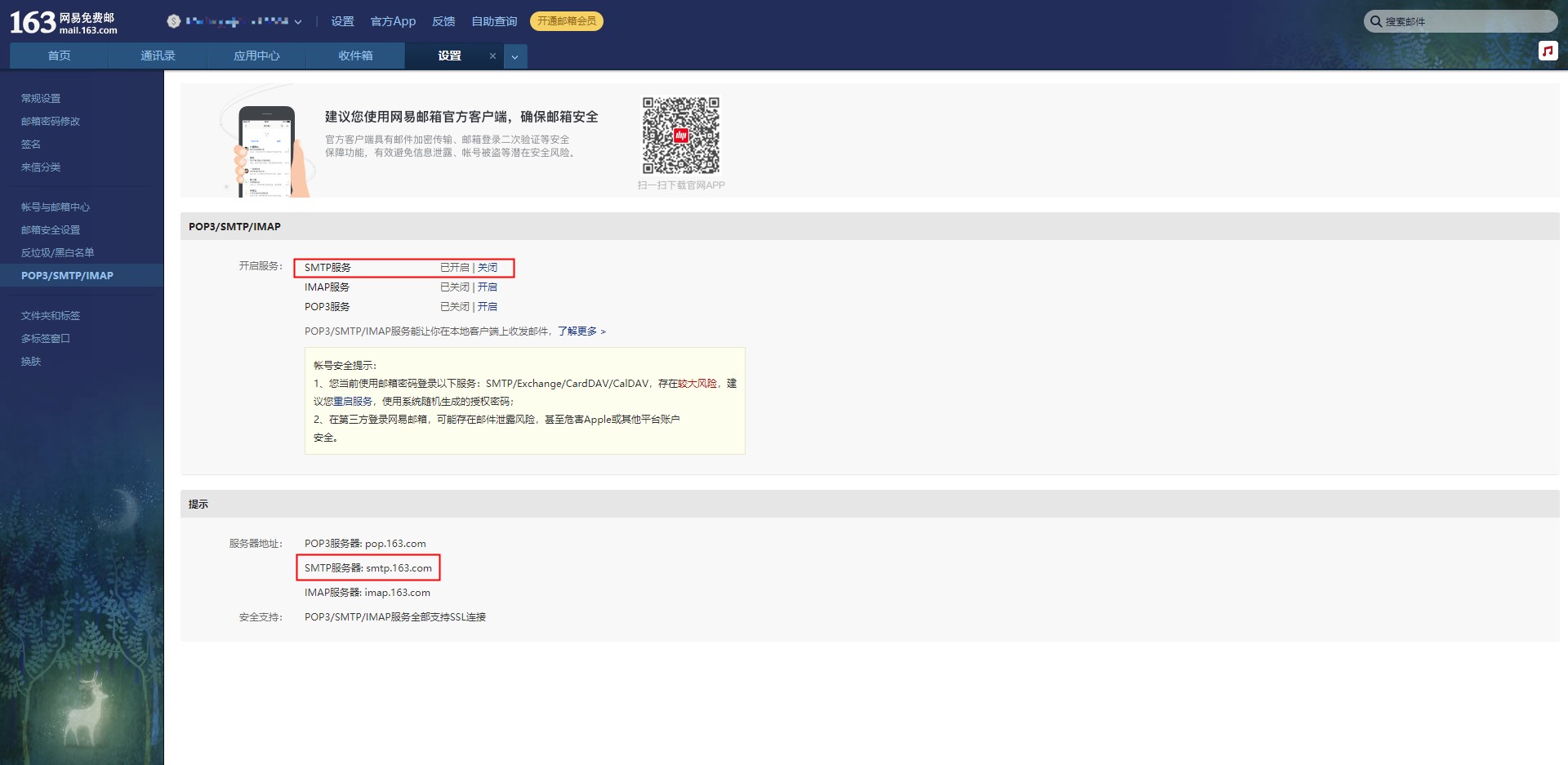Open 反垃圾/黑白名单 in sidebar
This screenshot has height=765, width=1568.
[x=57, y=252]
